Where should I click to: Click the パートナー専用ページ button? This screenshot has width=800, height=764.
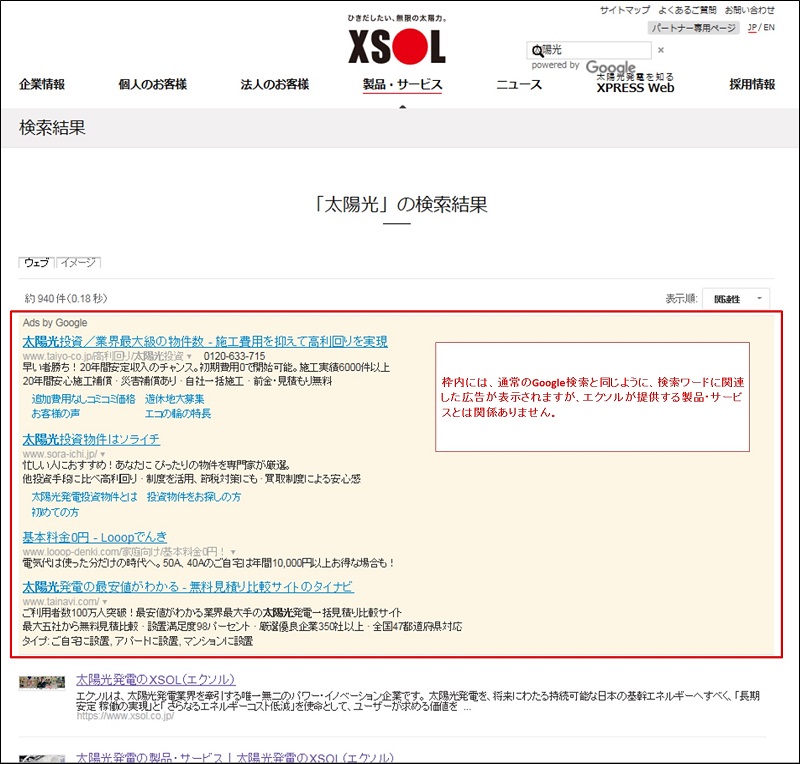coord(693,28)
